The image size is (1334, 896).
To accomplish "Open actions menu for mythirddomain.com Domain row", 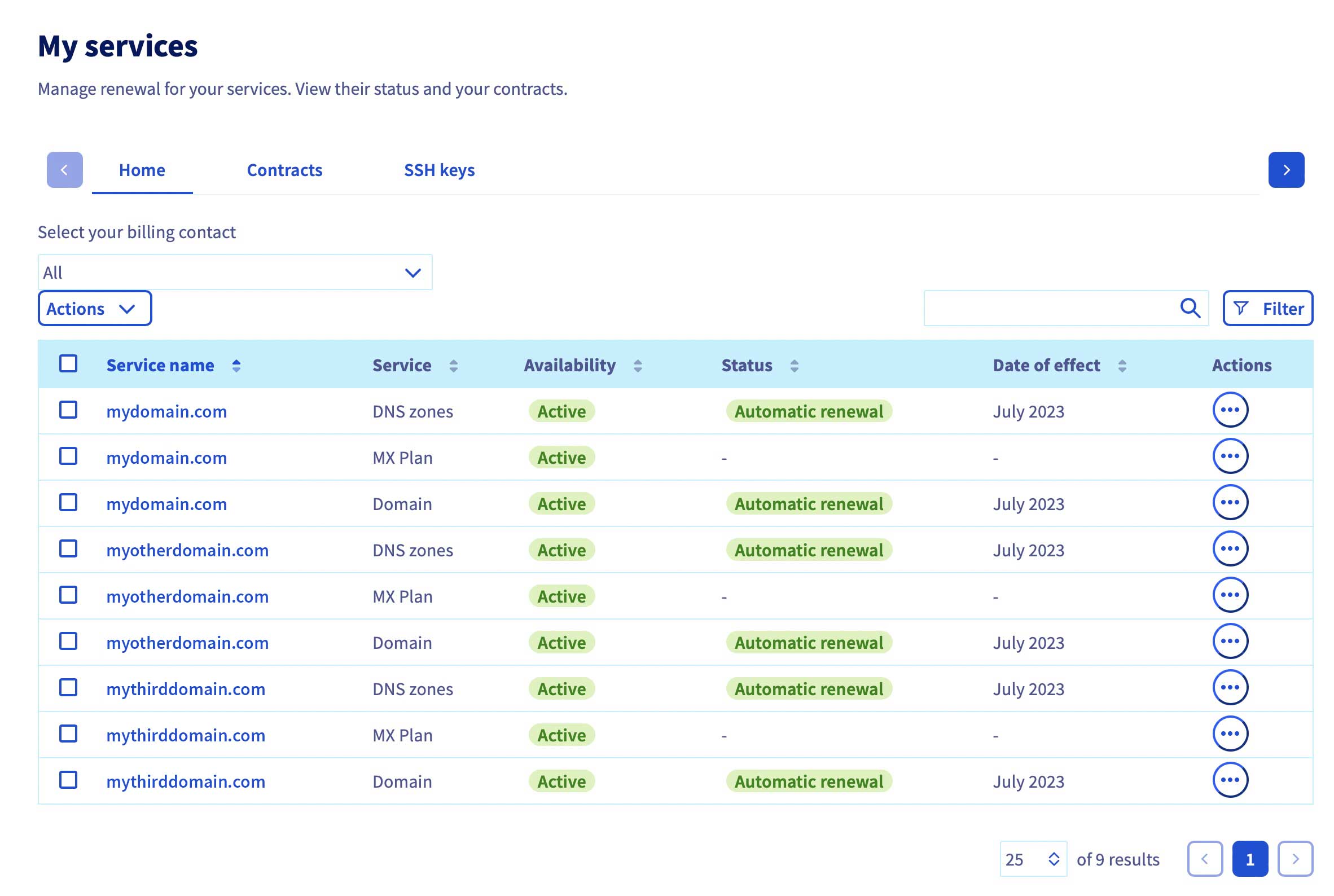I will click(1230, 780).
